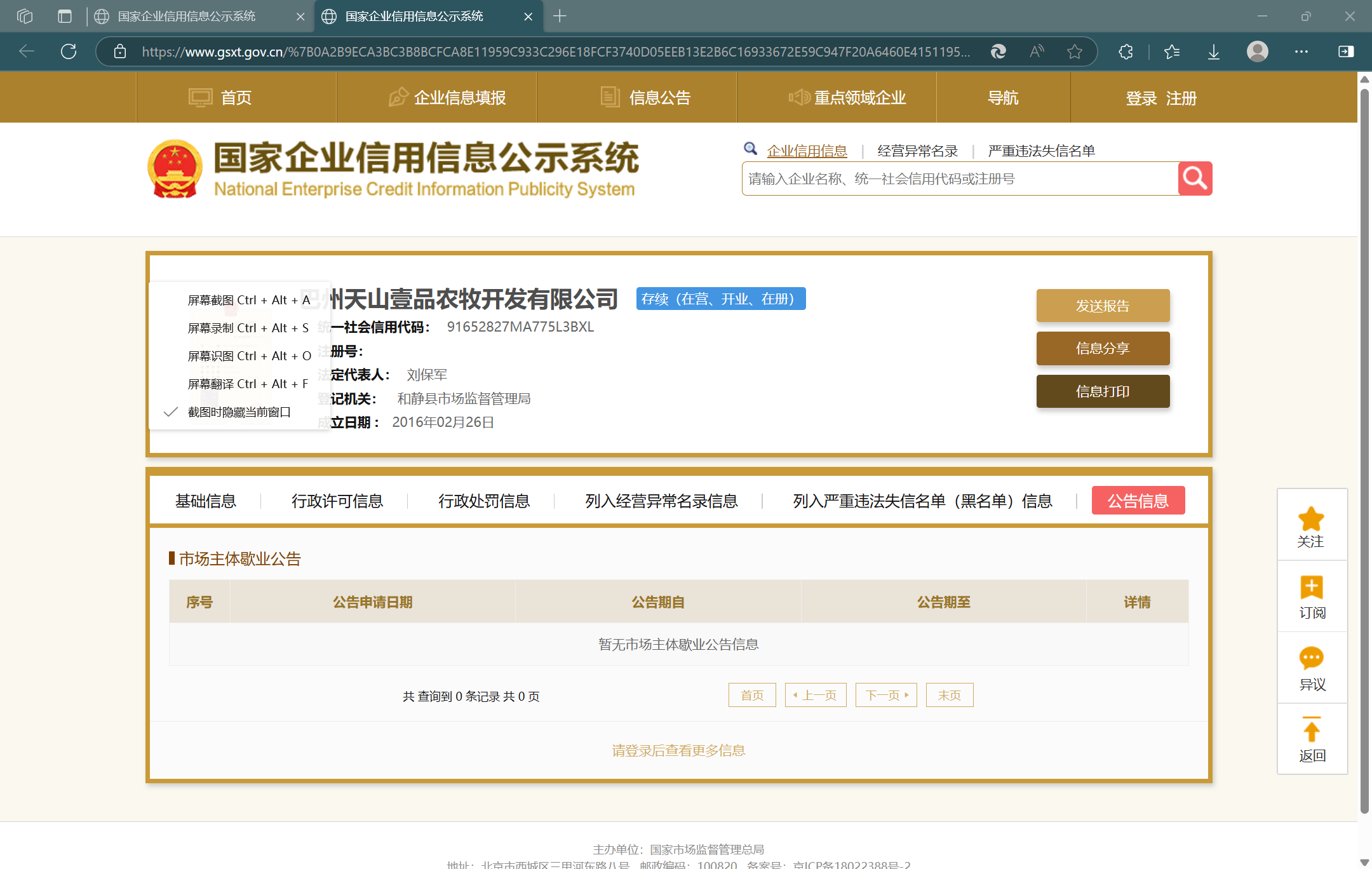Click the browser back arrow

coord(27,51)
